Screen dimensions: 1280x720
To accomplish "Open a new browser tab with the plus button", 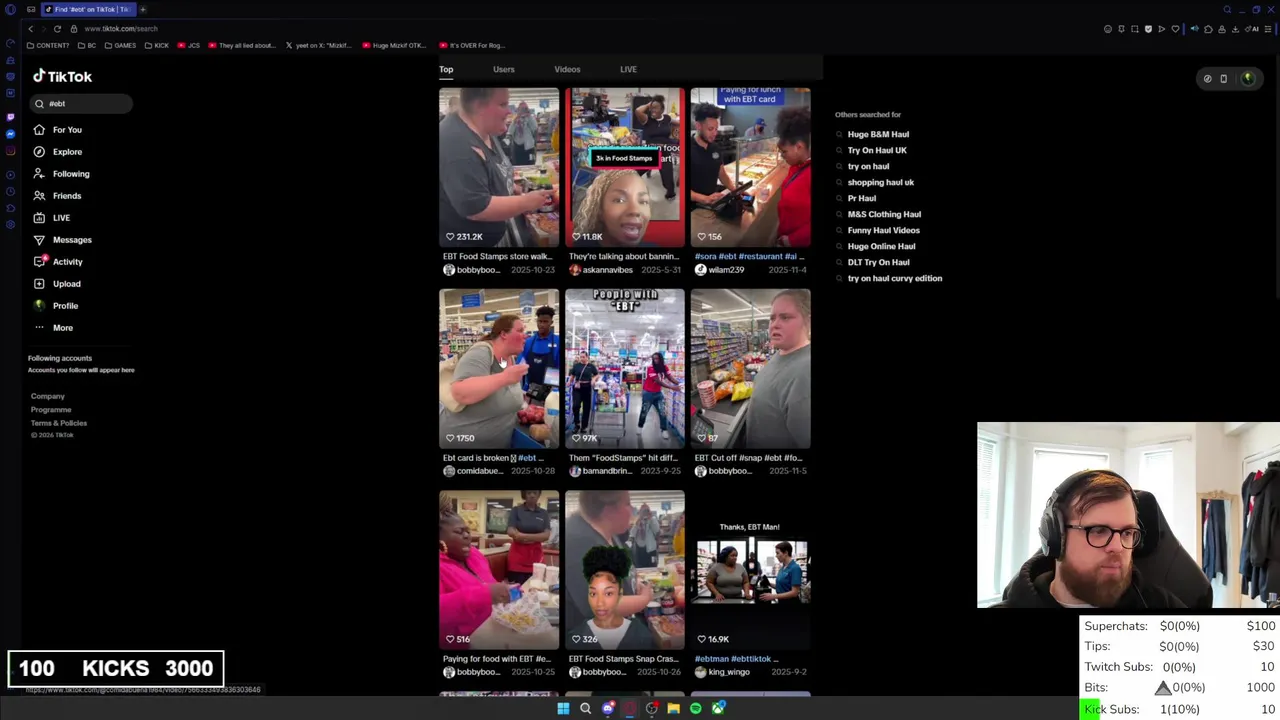I will tap(142, 9).
